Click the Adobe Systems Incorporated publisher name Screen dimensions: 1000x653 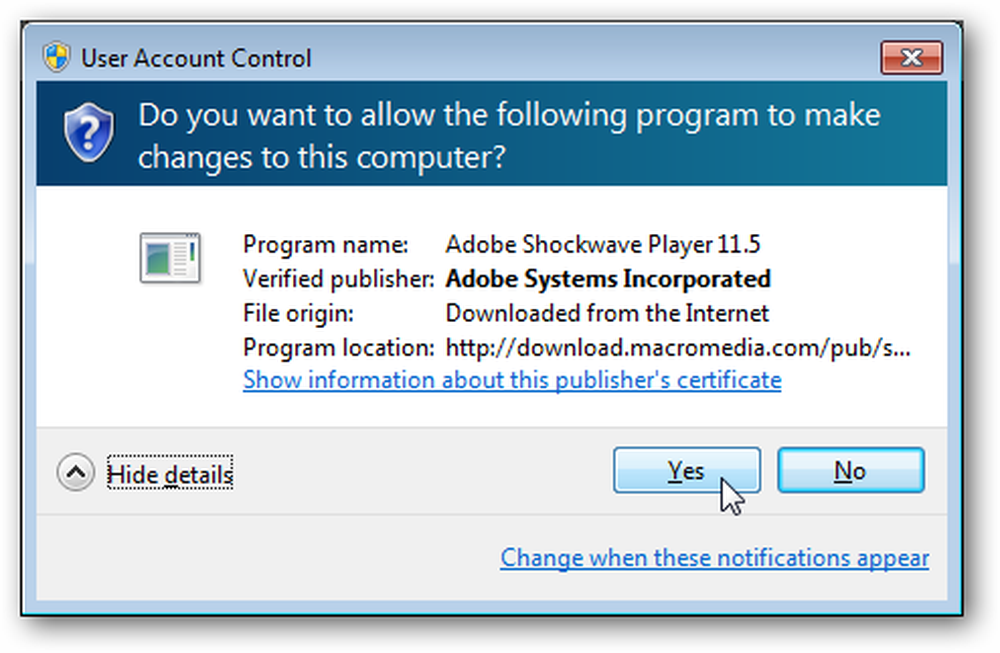pos(608,279)
